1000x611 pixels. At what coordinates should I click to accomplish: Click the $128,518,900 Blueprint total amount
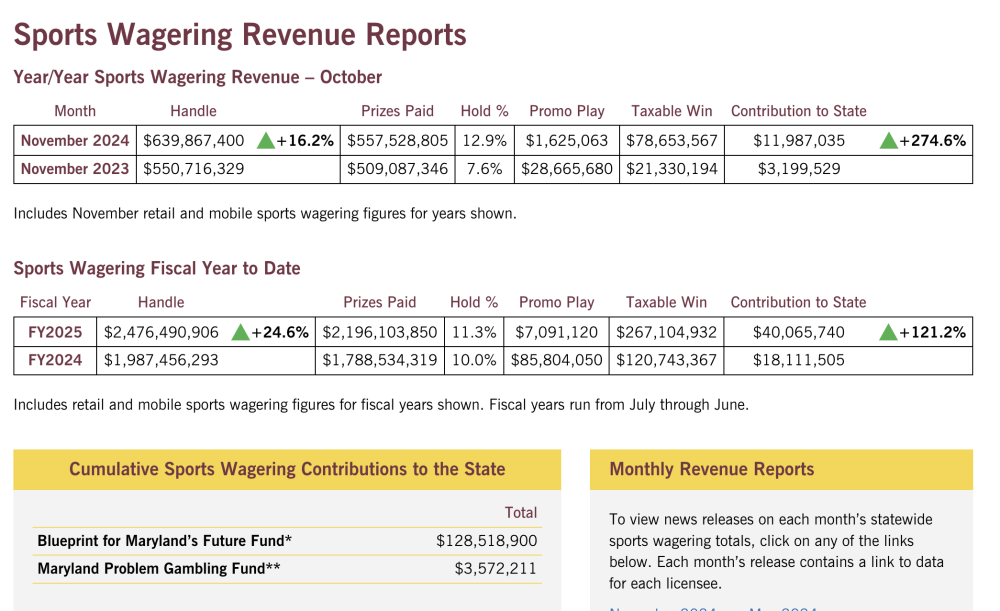pyautogui.click(x=487, y=541)
